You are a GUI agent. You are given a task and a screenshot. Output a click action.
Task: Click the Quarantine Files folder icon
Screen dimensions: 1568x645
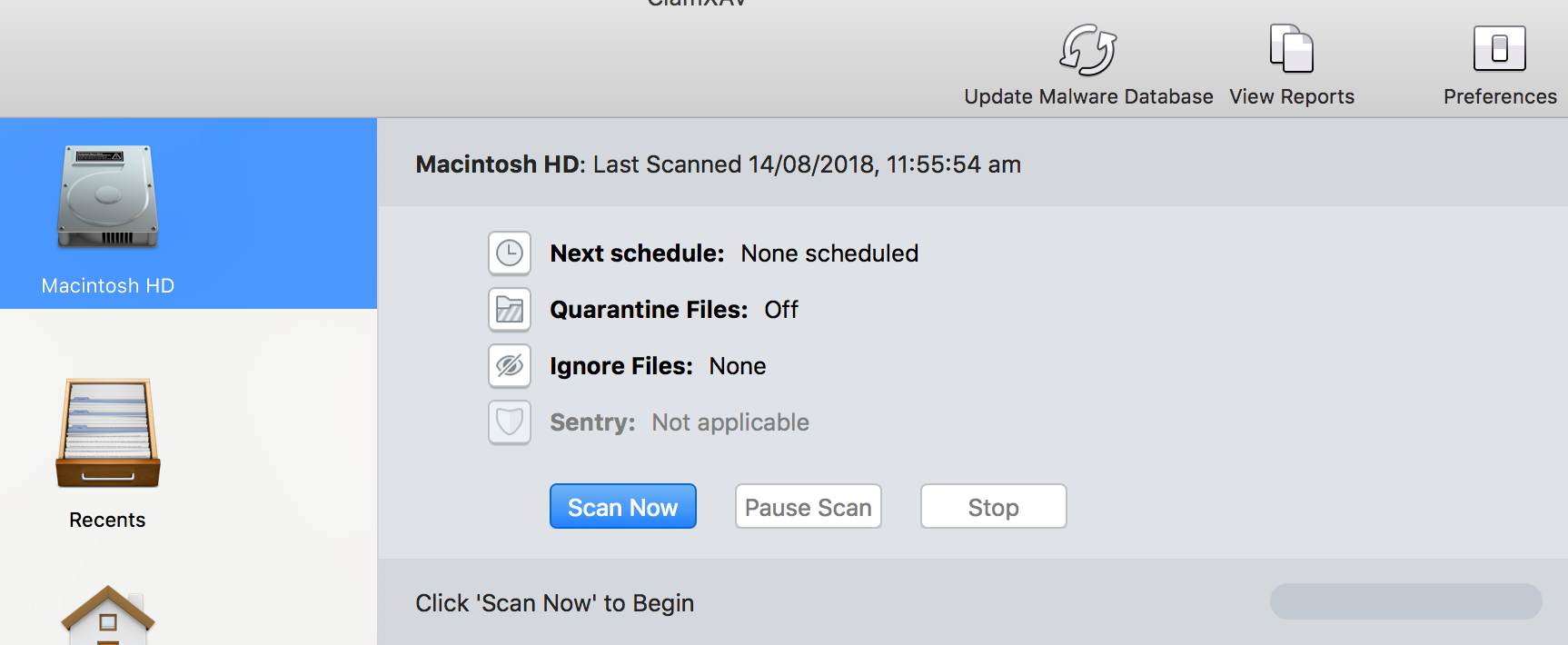[x=510, y=310]
